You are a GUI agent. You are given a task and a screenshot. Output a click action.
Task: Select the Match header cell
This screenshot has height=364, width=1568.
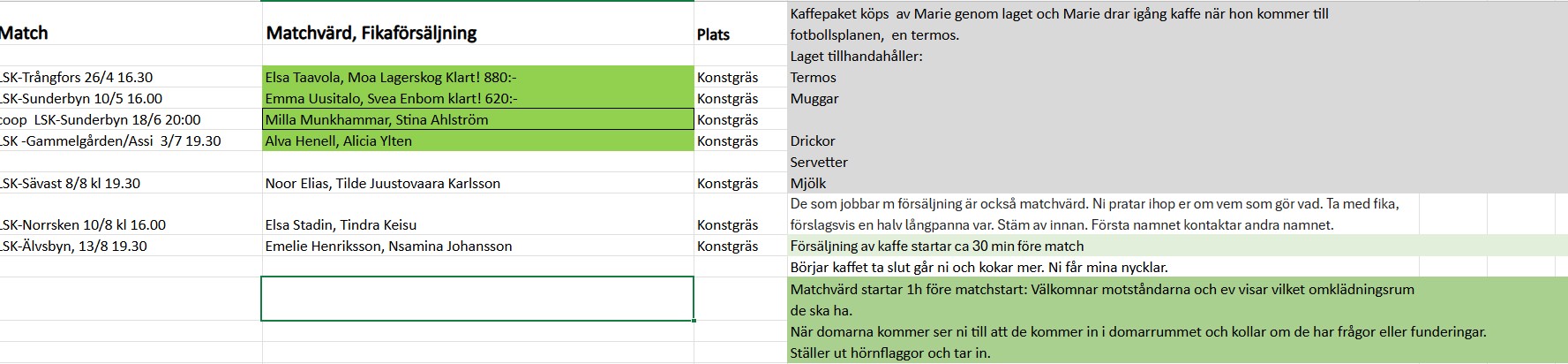tap(25, 34)
